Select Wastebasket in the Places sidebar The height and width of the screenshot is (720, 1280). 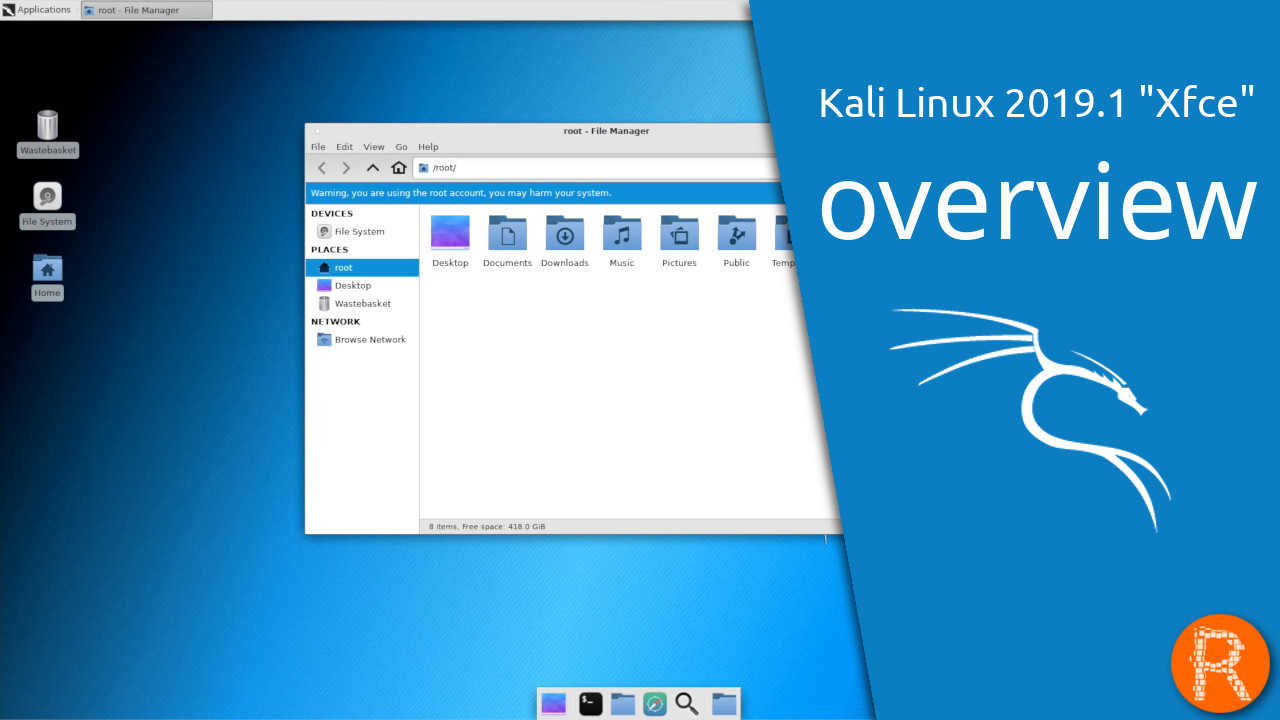pos(362,304)
